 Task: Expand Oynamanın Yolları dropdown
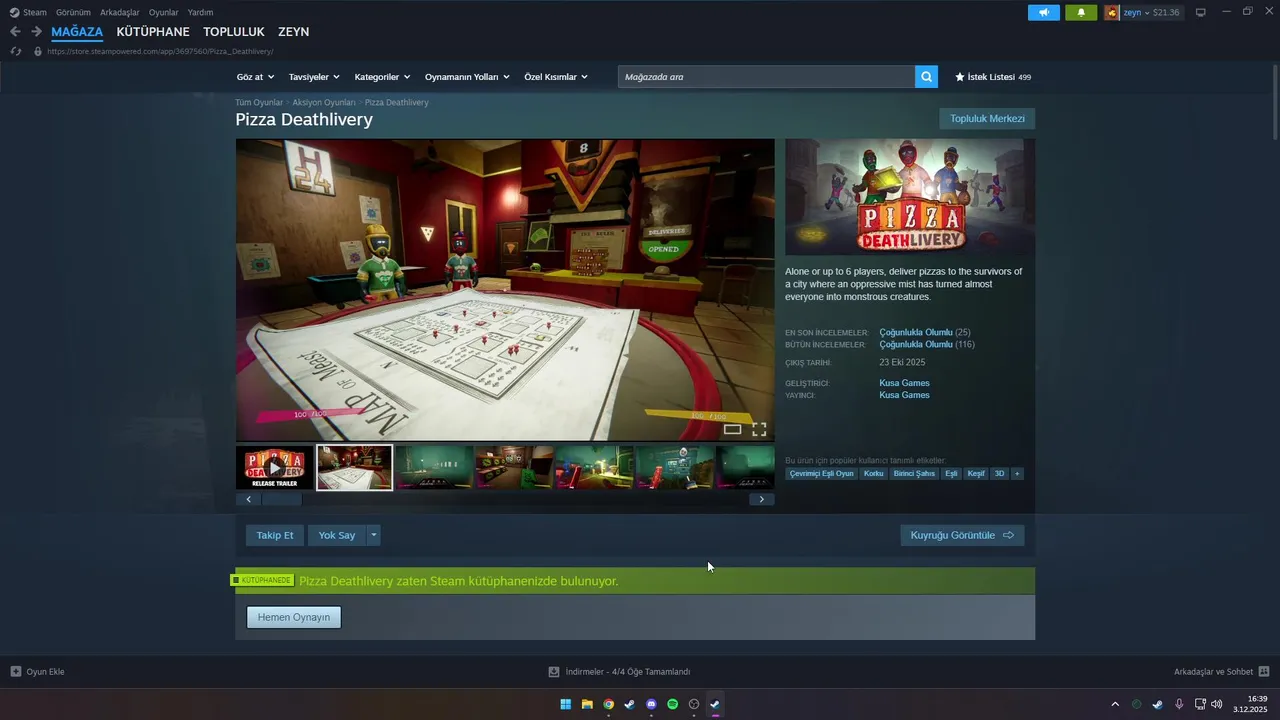pyautogui.click(x=467, y=77)
